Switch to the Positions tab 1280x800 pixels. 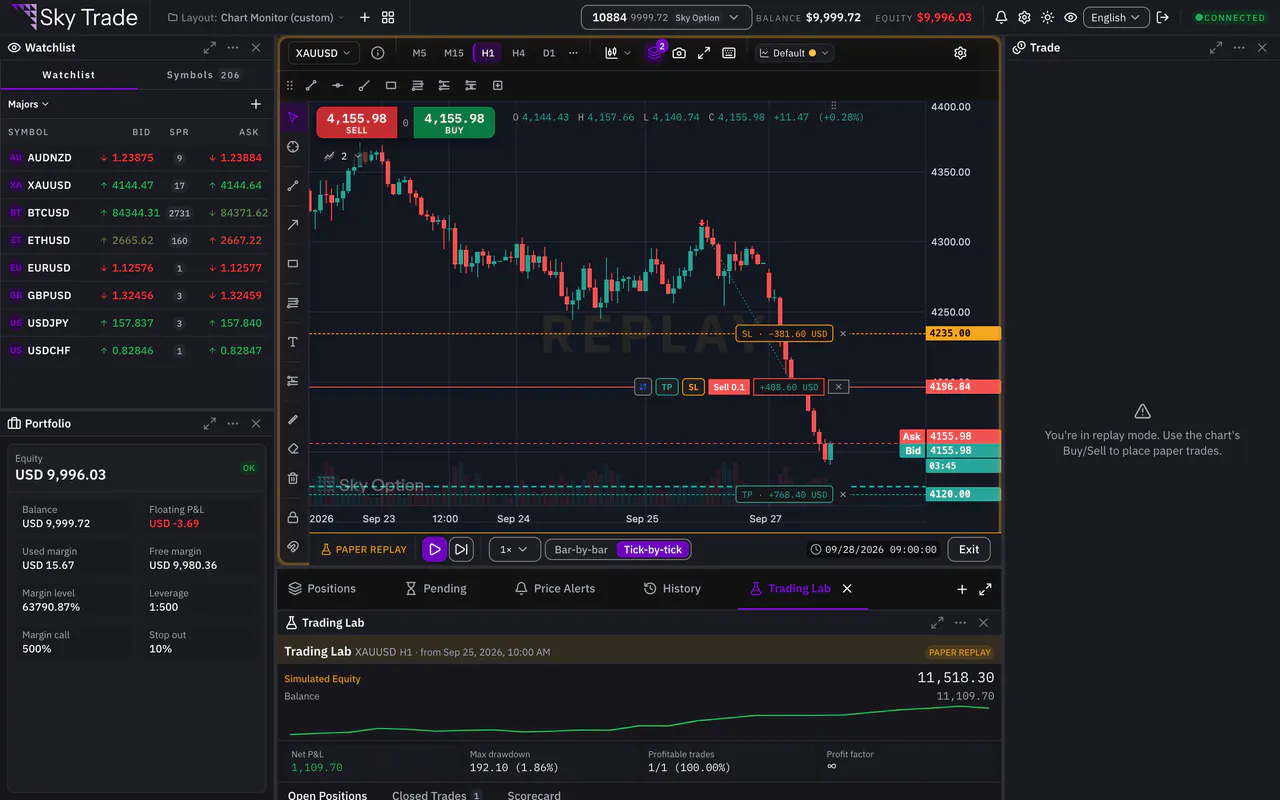point(322,588)
